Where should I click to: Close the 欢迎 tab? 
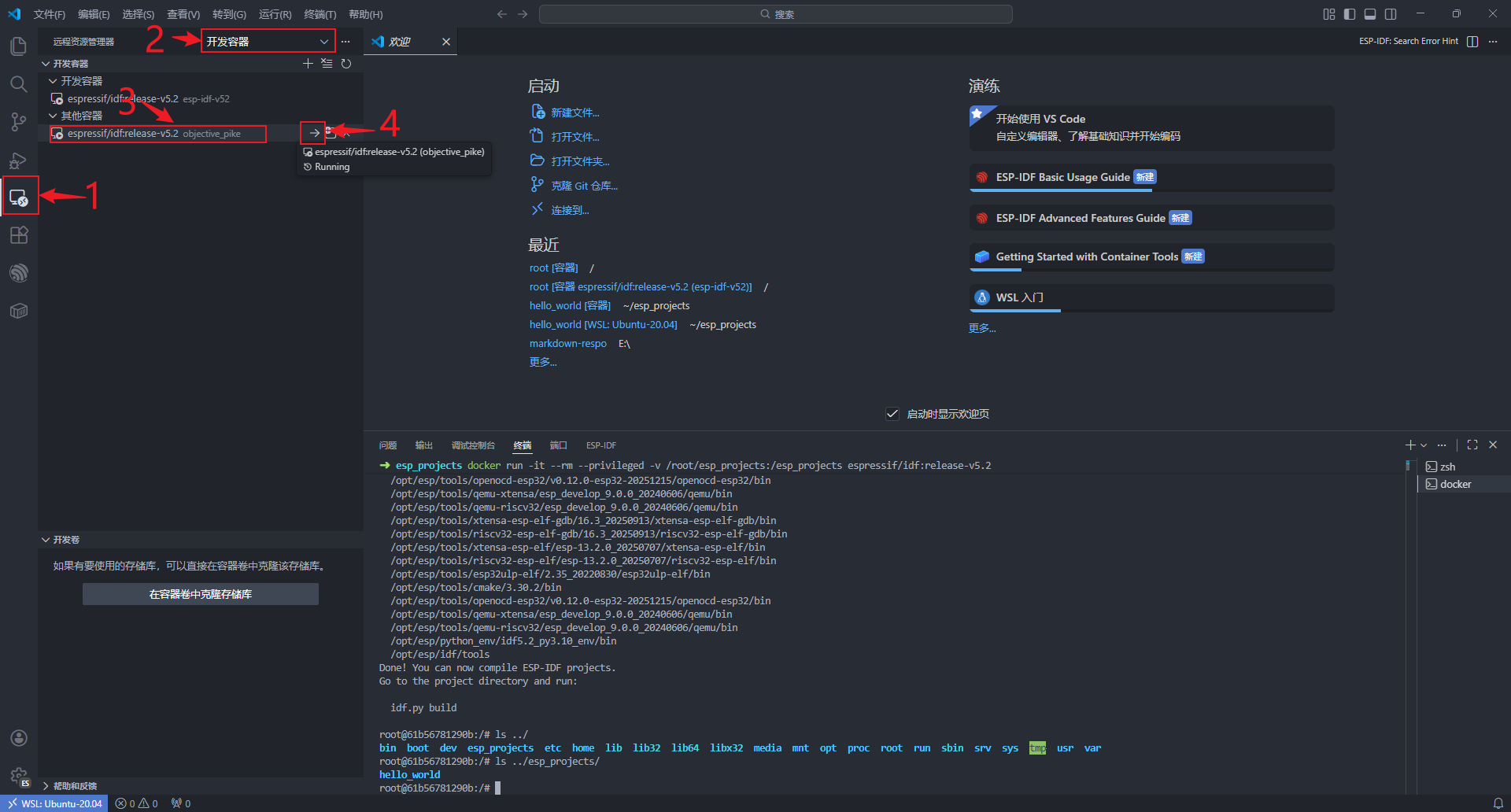tap(446, 42)
